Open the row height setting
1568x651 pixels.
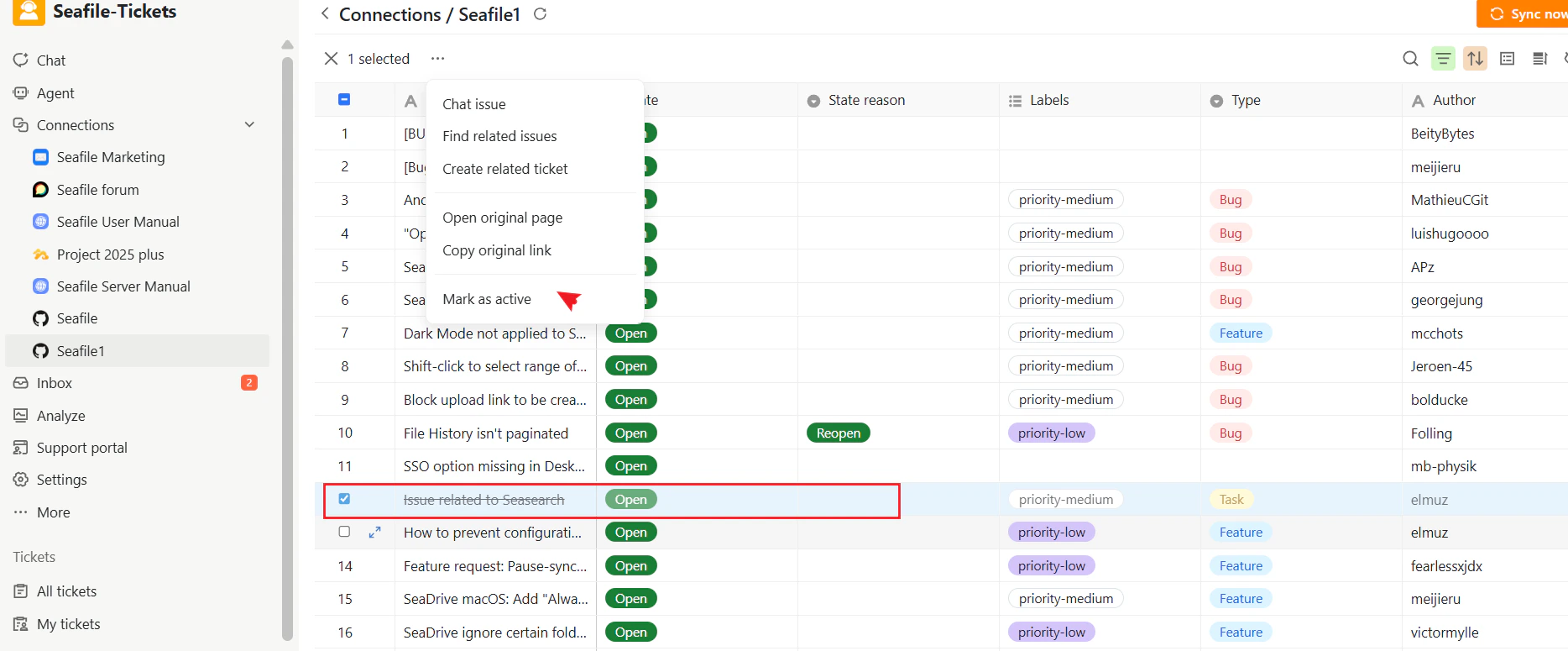point(1539,58)
